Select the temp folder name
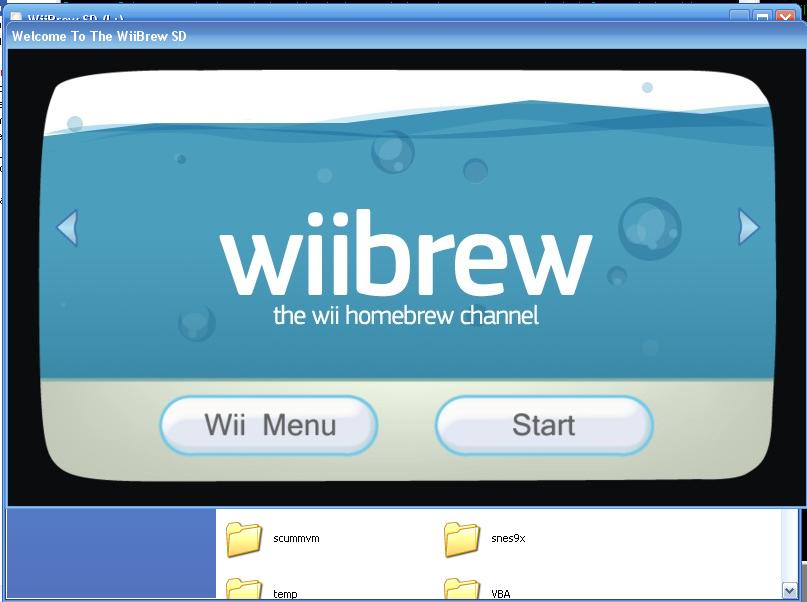 click(x=285, y=594)
